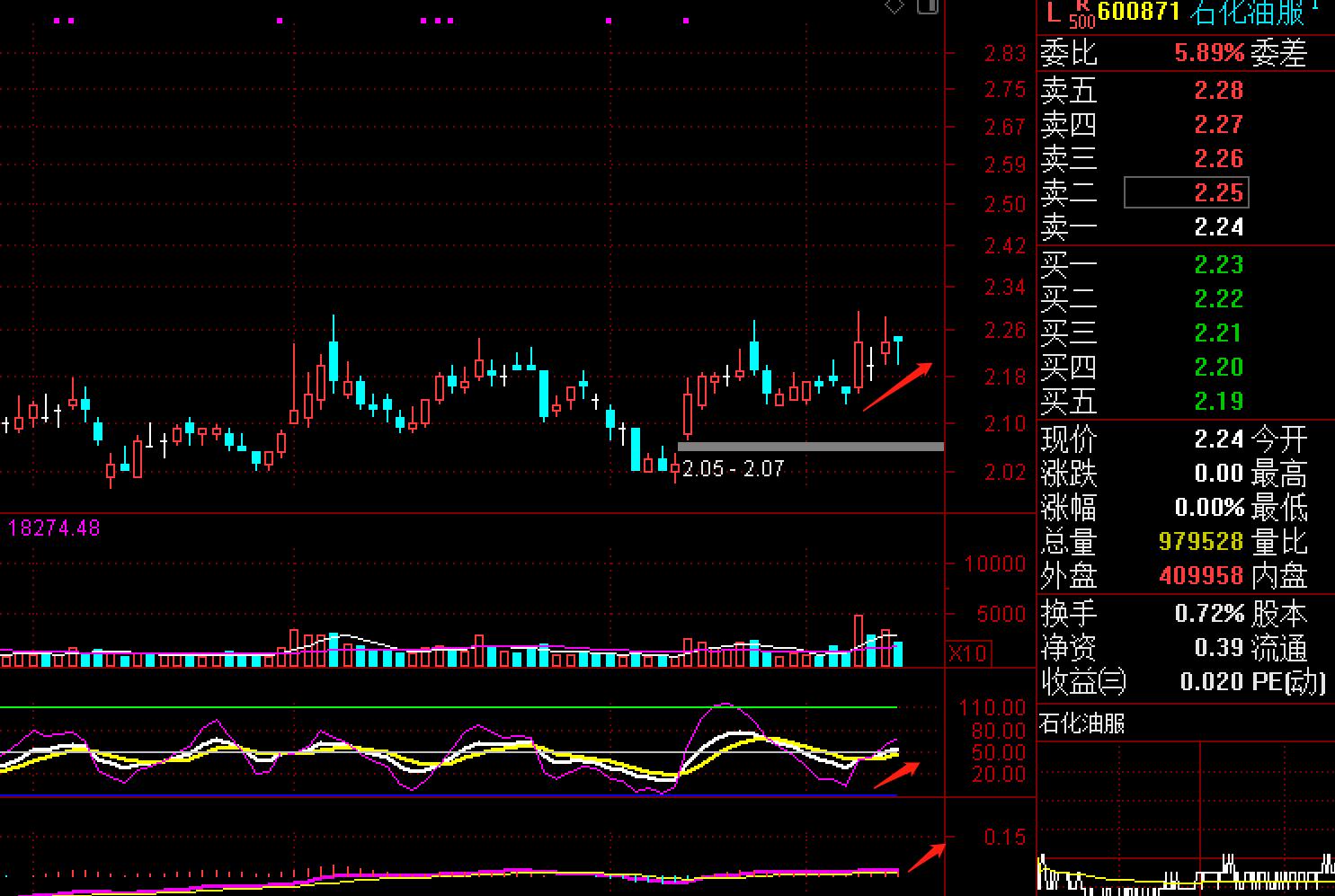Click the 买五 bid price 2.19
Screen dimensions: 1335x896
[1218, 401]
